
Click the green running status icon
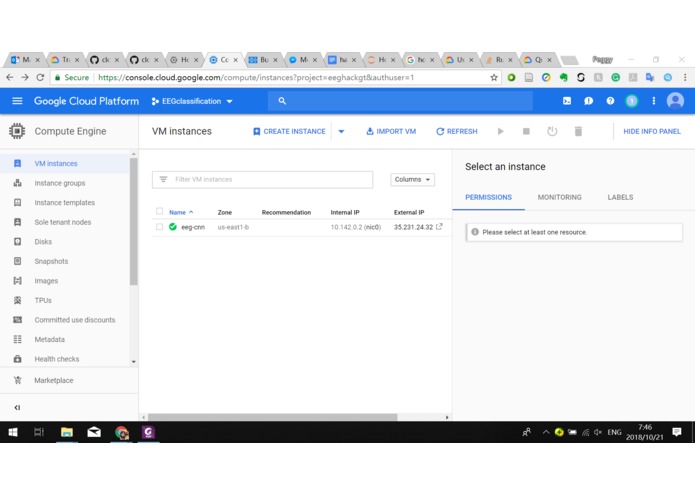(173, 227)
